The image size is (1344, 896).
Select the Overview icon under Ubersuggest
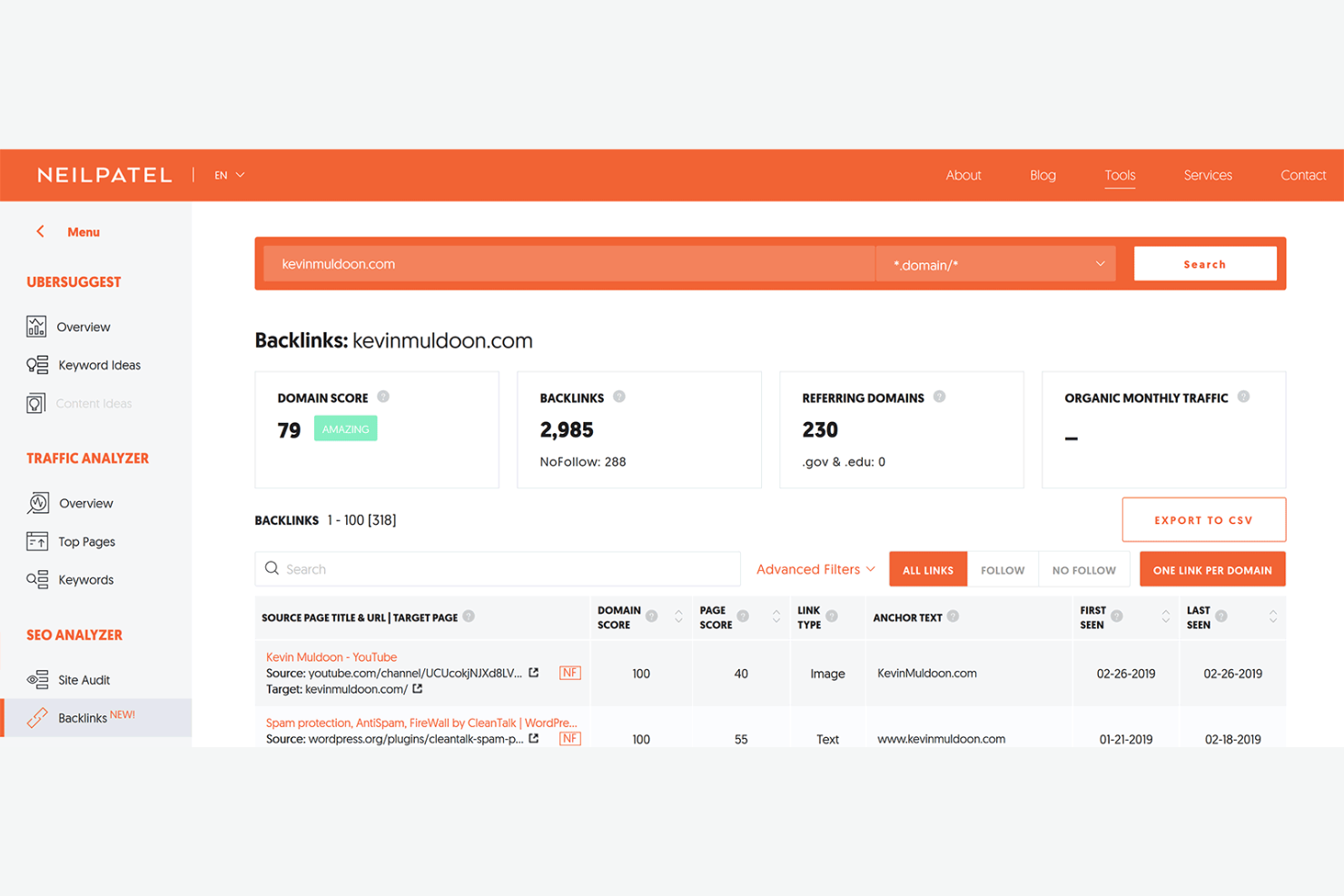36,326
